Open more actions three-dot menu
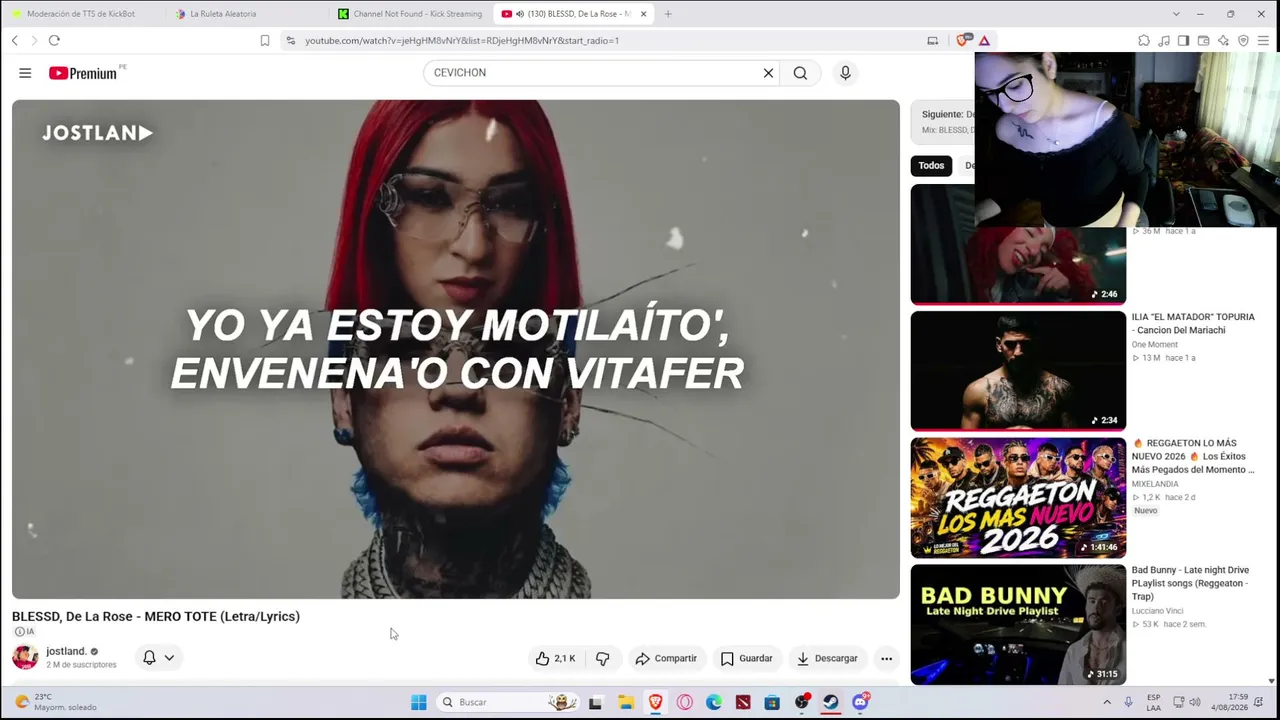1280x720 pixels. [886, 658]
